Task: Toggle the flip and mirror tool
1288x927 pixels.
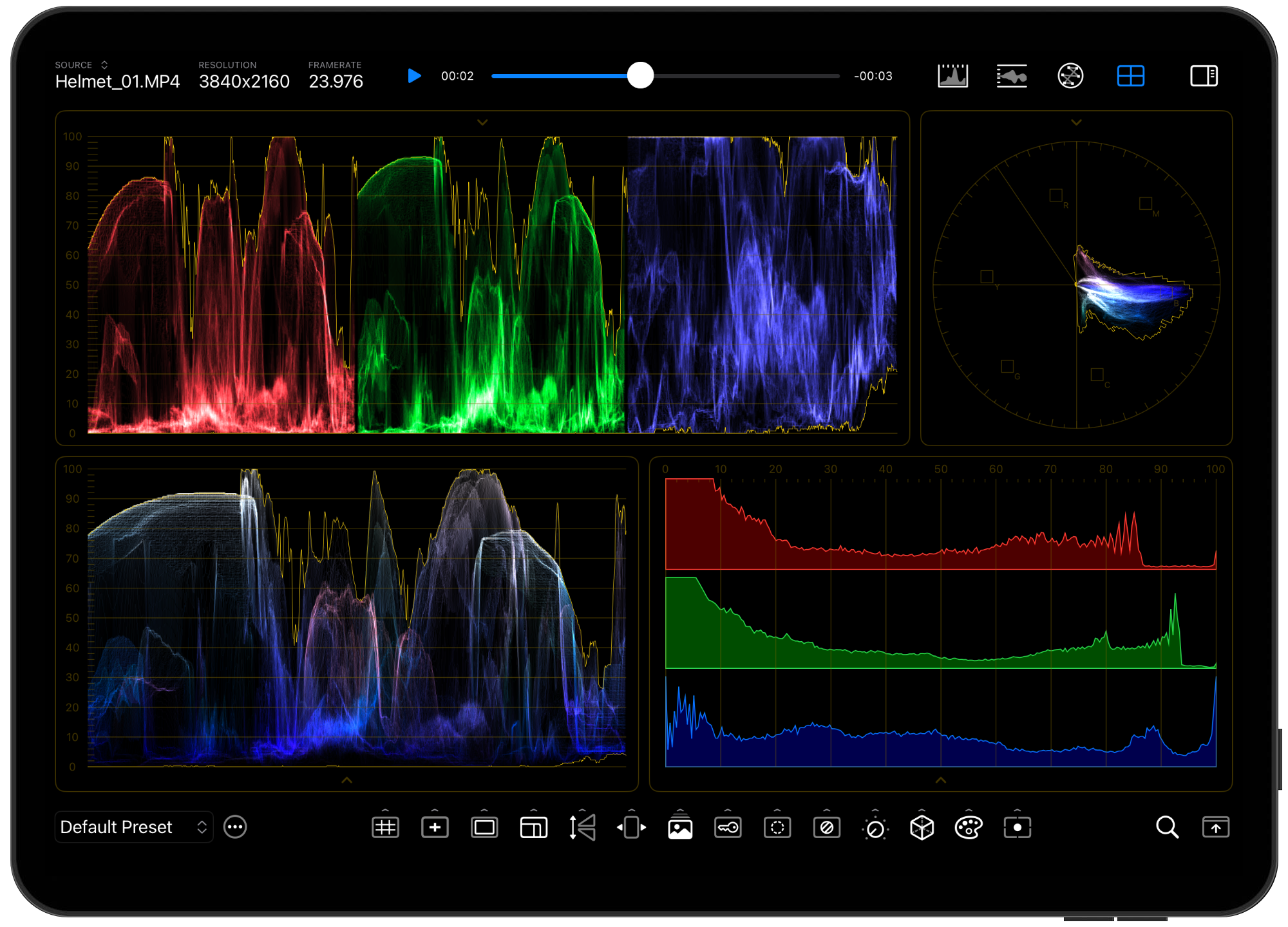Action: (582, 827)
